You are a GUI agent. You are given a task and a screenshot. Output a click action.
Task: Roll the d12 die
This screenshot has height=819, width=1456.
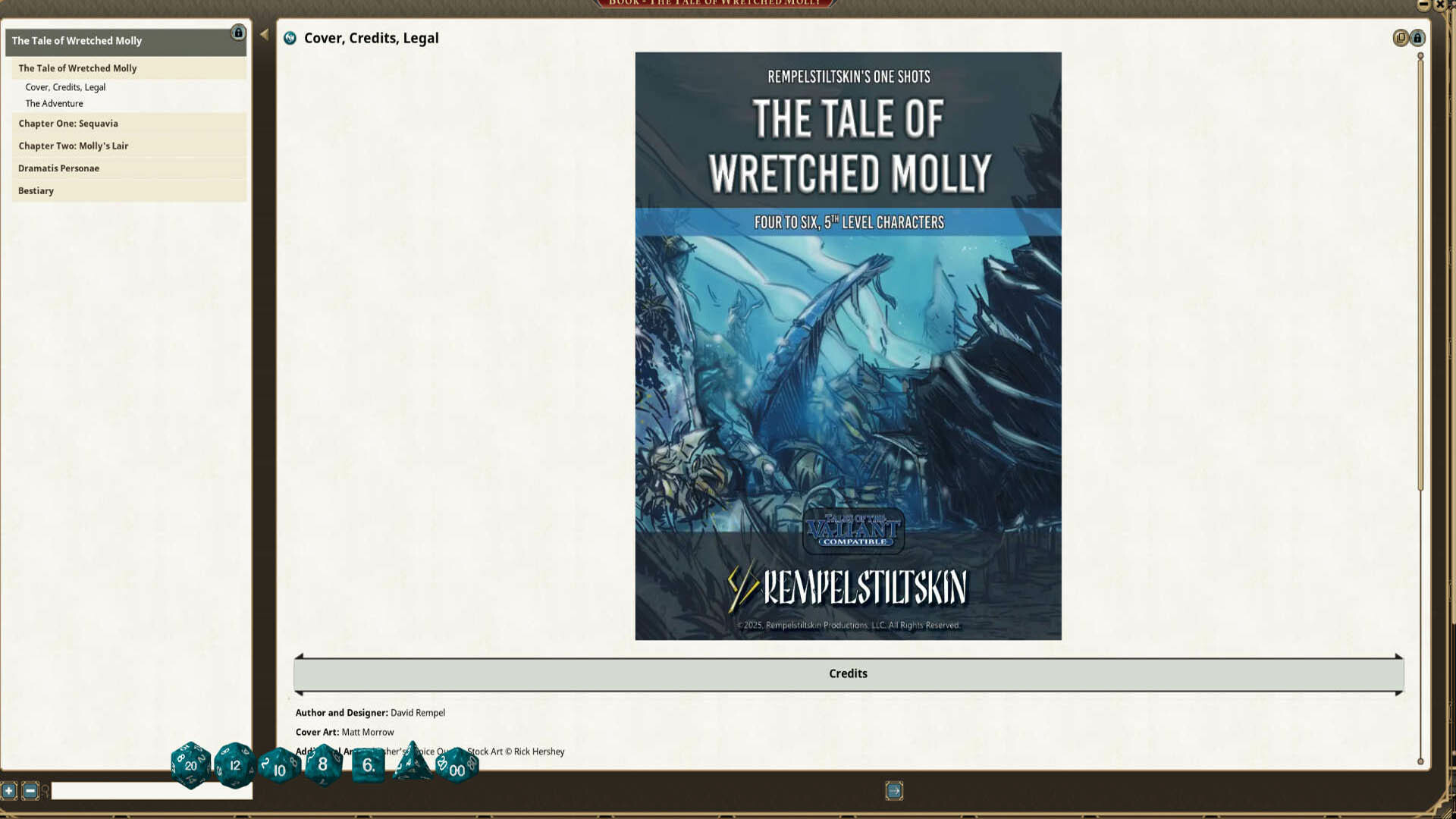[235, 766]
